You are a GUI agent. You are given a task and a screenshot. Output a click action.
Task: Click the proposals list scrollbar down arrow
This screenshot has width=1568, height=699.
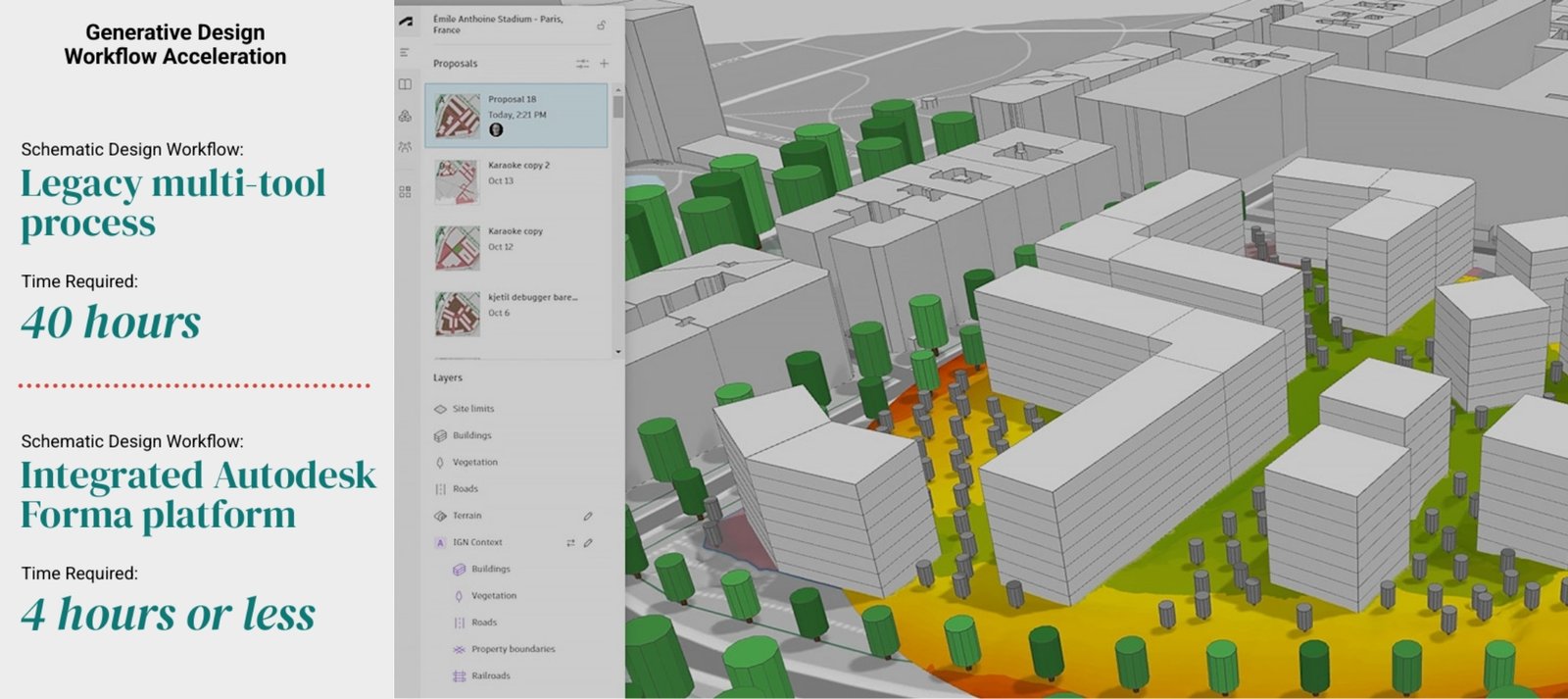tap(617, 351)
